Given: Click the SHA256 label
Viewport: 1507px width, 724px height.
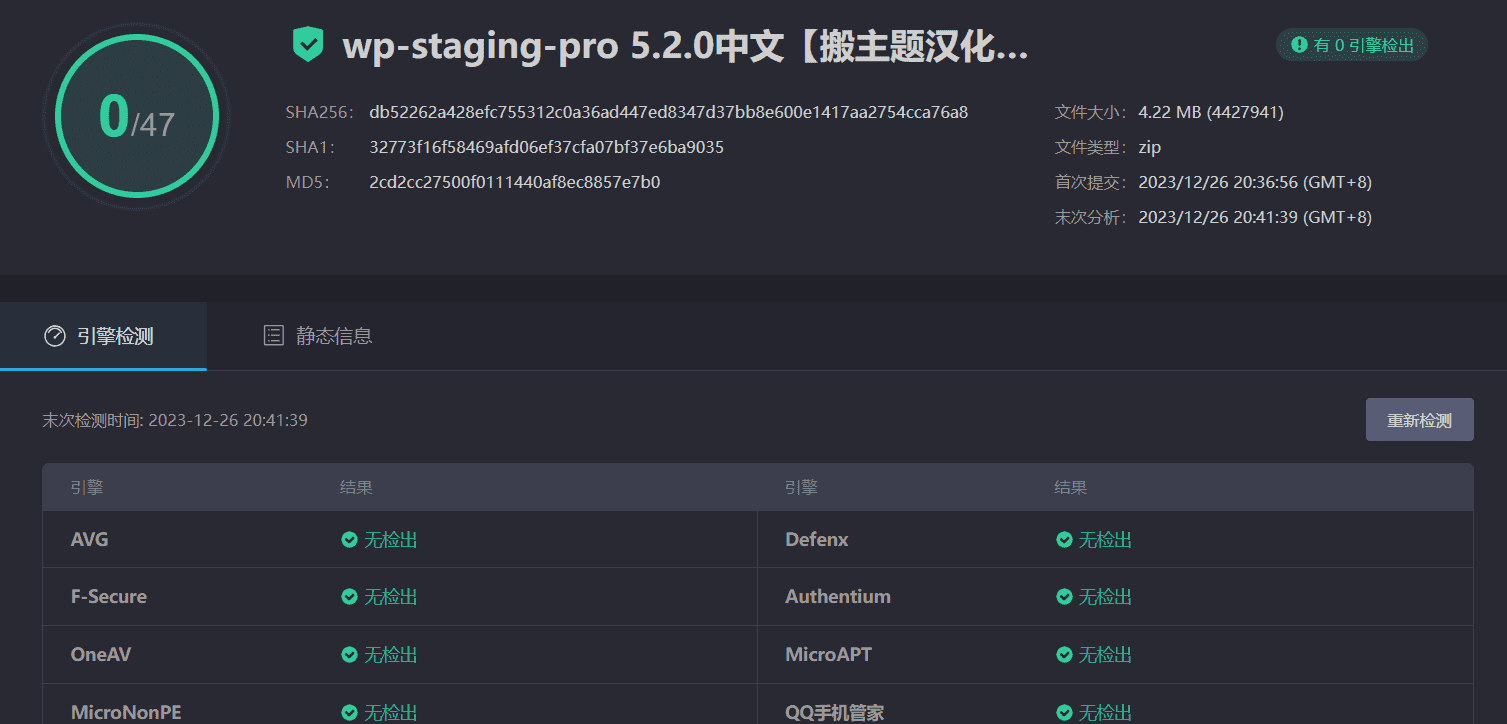Looking at the screenshot, I should coord(319,112).
